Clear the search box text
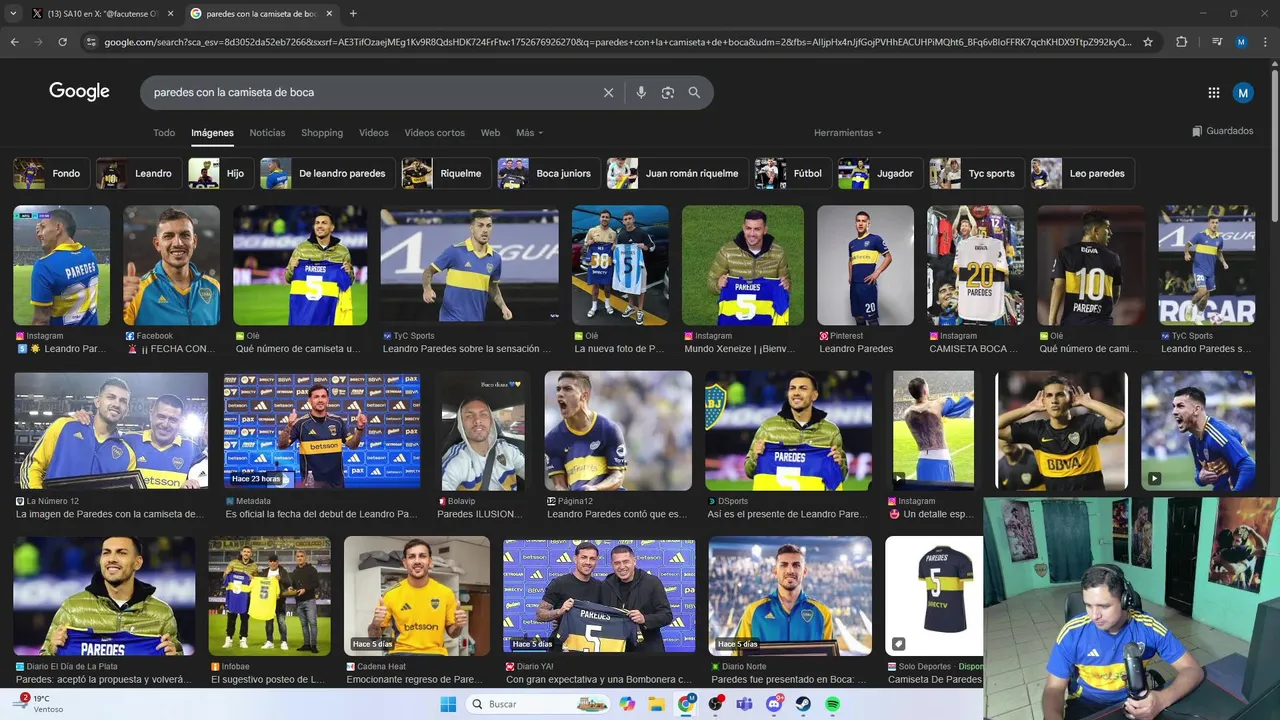Viewport: 1280px width, 720px height. pos(608,92)
